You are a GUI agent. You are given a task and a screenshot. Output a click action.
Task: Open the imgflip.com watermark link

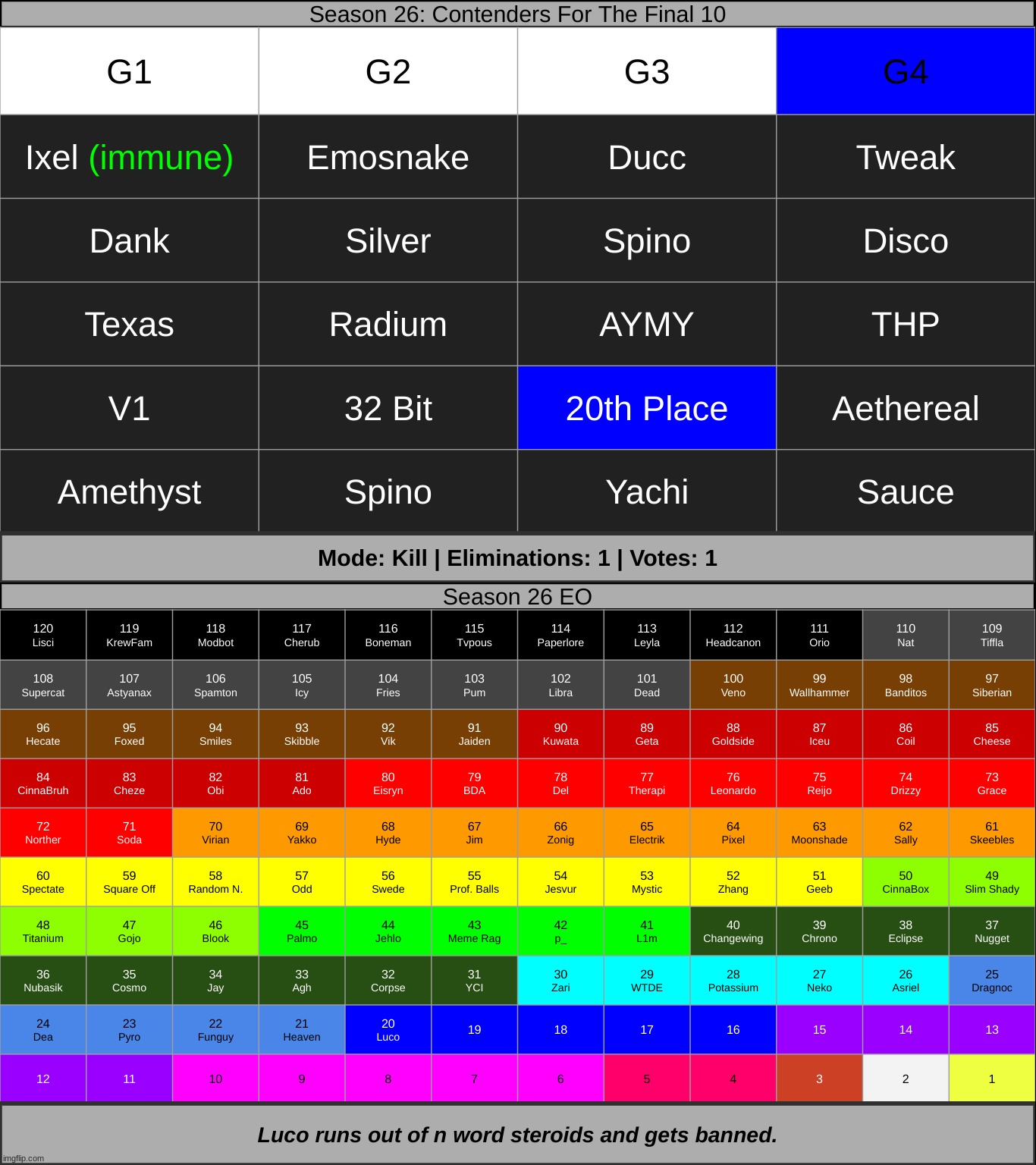(x=23, y=1158)
